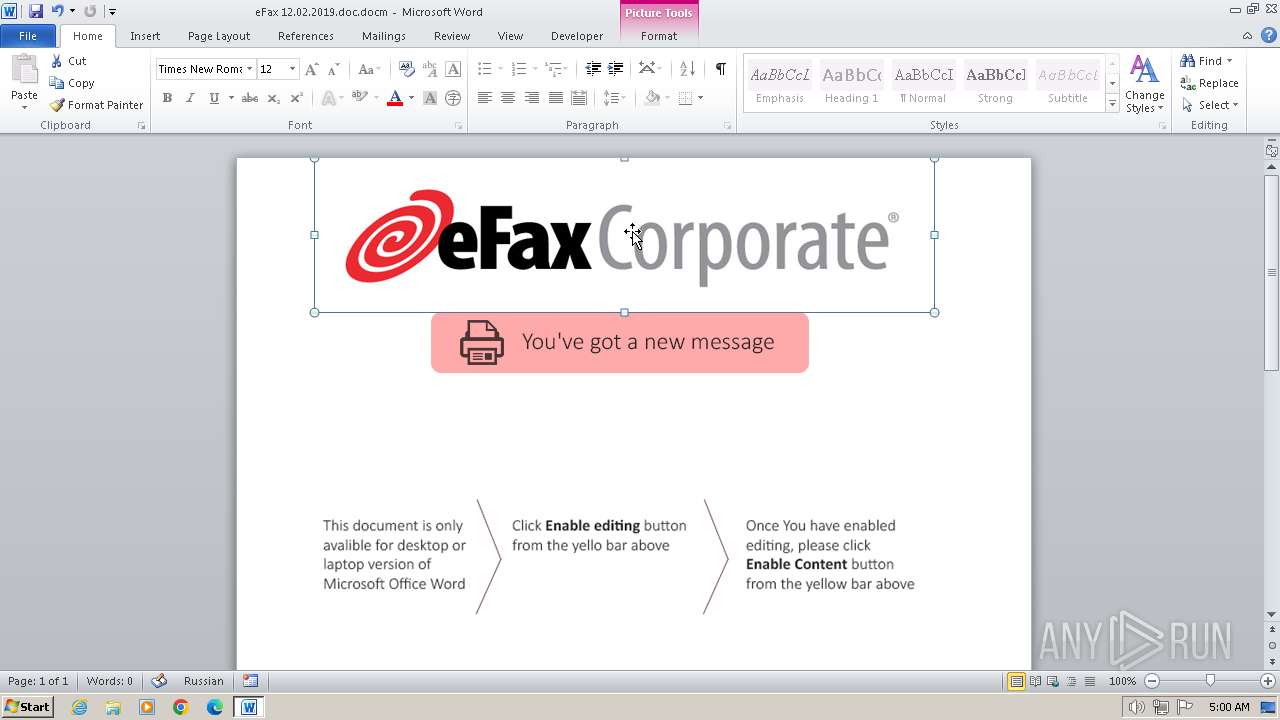Open the Select dropdown in Editing
1280x720 pixels.
click(x=1210, y=105)
